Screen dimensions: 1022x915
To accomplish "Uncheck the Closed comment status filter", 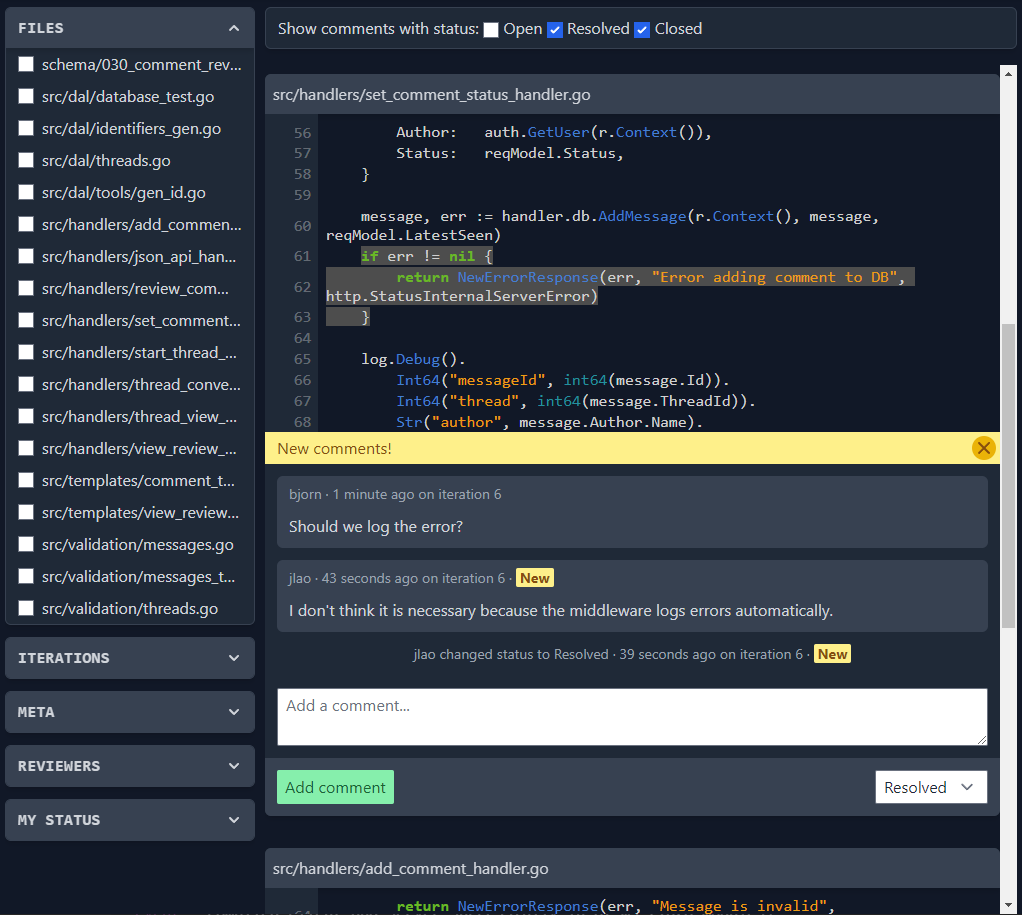I will point(641,29).
